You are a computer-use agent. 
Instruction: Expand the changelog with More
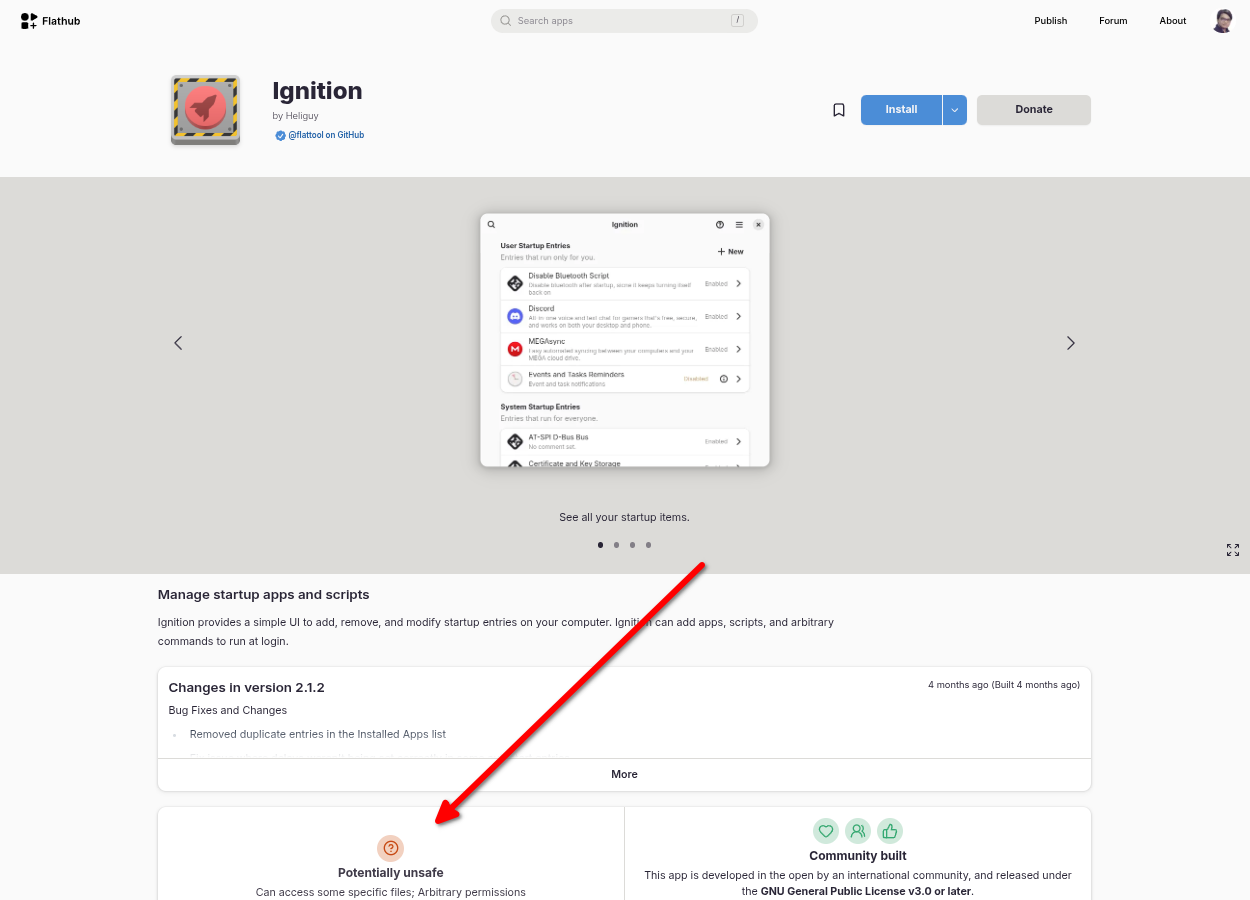coord(624,774)
